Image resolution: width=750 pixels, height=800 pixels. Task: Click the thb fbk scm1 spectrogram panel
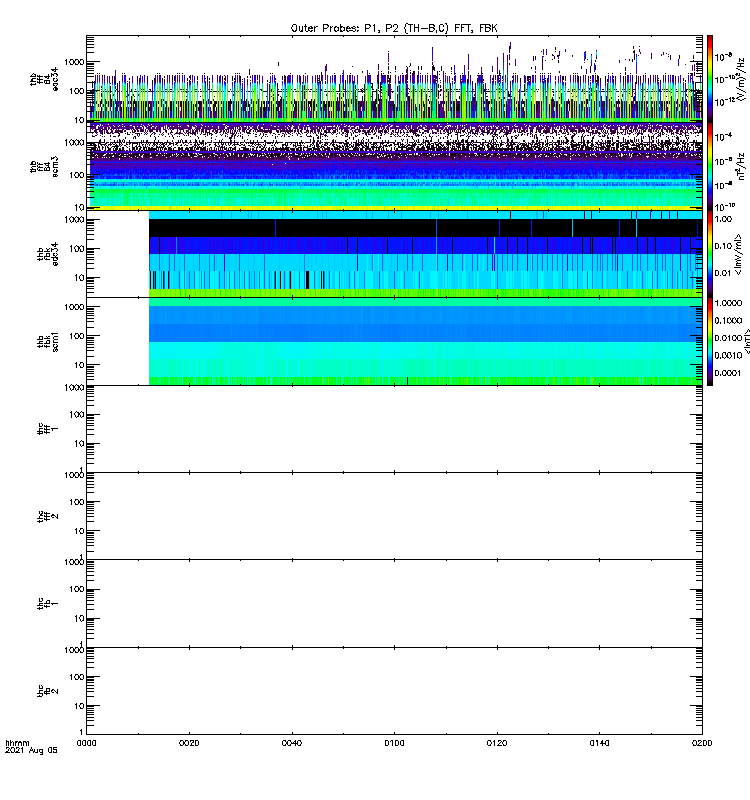tap(394, 341)
